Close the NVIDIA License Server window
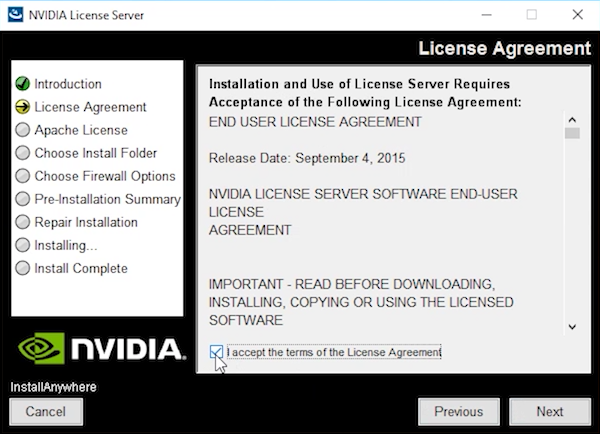 (577, 15)
